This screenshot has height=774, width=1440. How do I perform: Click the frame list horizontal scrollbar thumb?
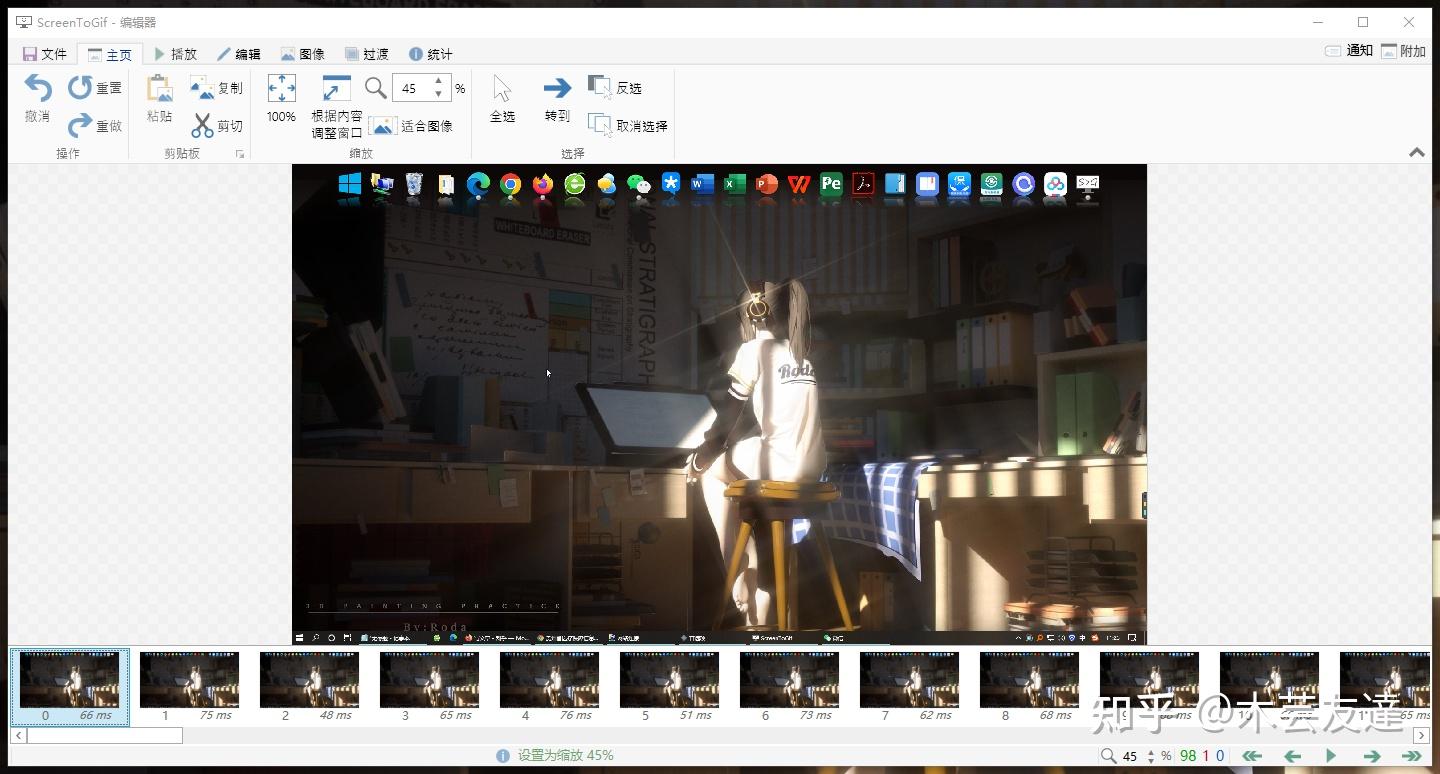(104, 736)
